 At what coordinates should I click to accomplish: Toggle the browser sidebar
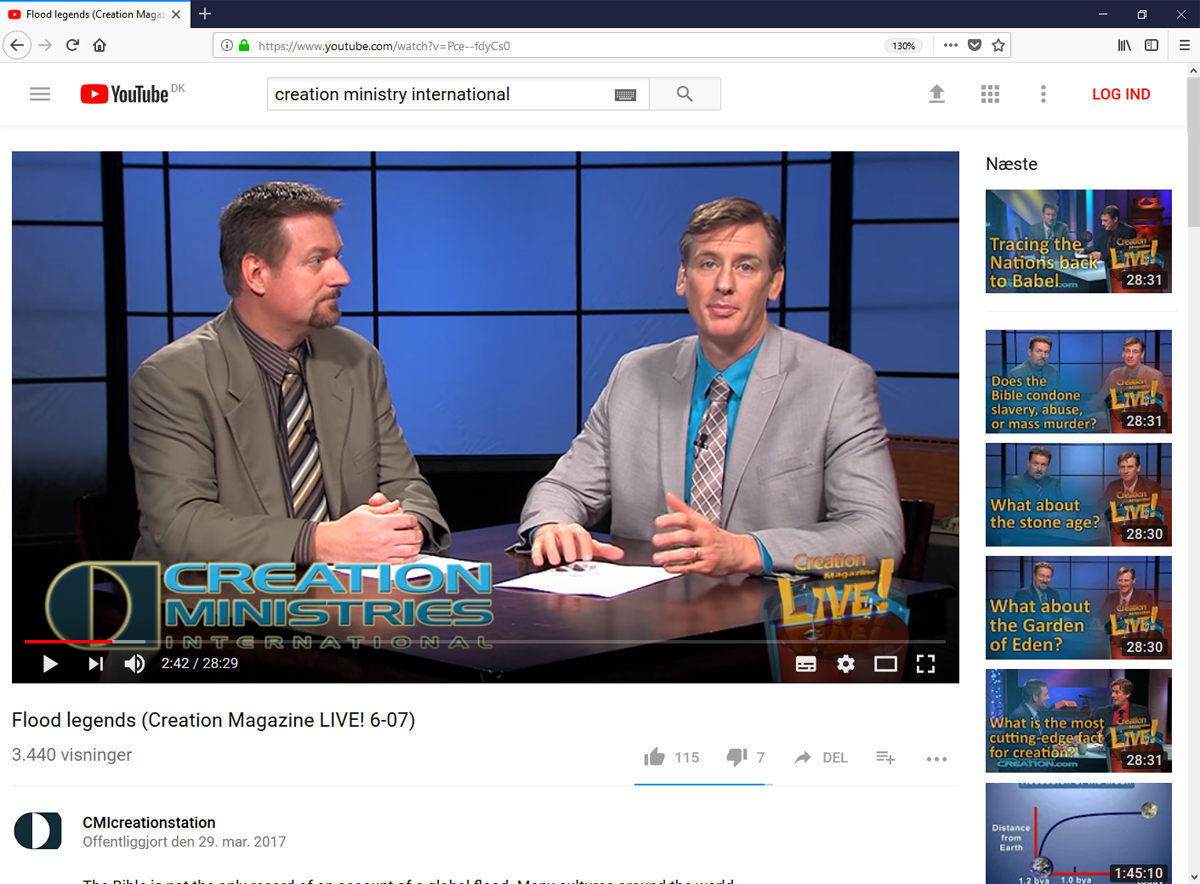point(1152,46)
